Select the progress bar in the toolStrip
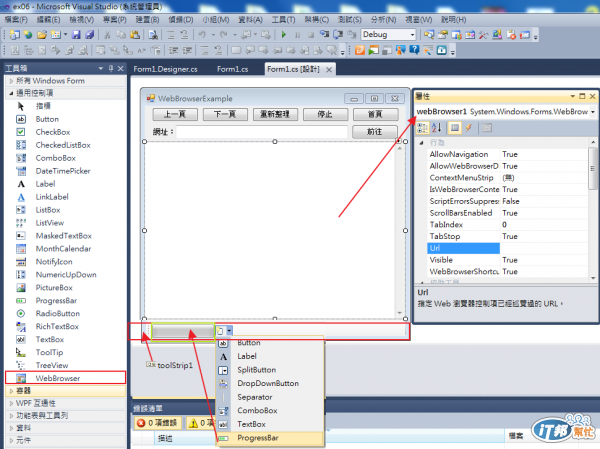Image resolution: width=600 pixels, height=449 pixels. click(183, 331)
